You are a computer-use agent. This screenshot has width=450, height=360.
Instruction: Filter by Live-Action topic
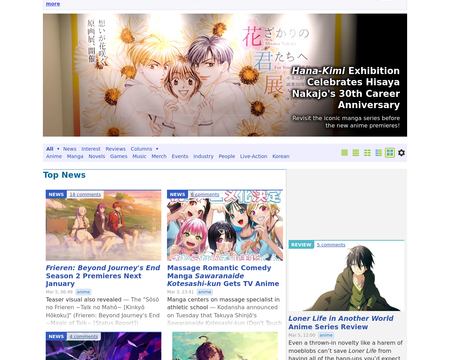[254, 156]
